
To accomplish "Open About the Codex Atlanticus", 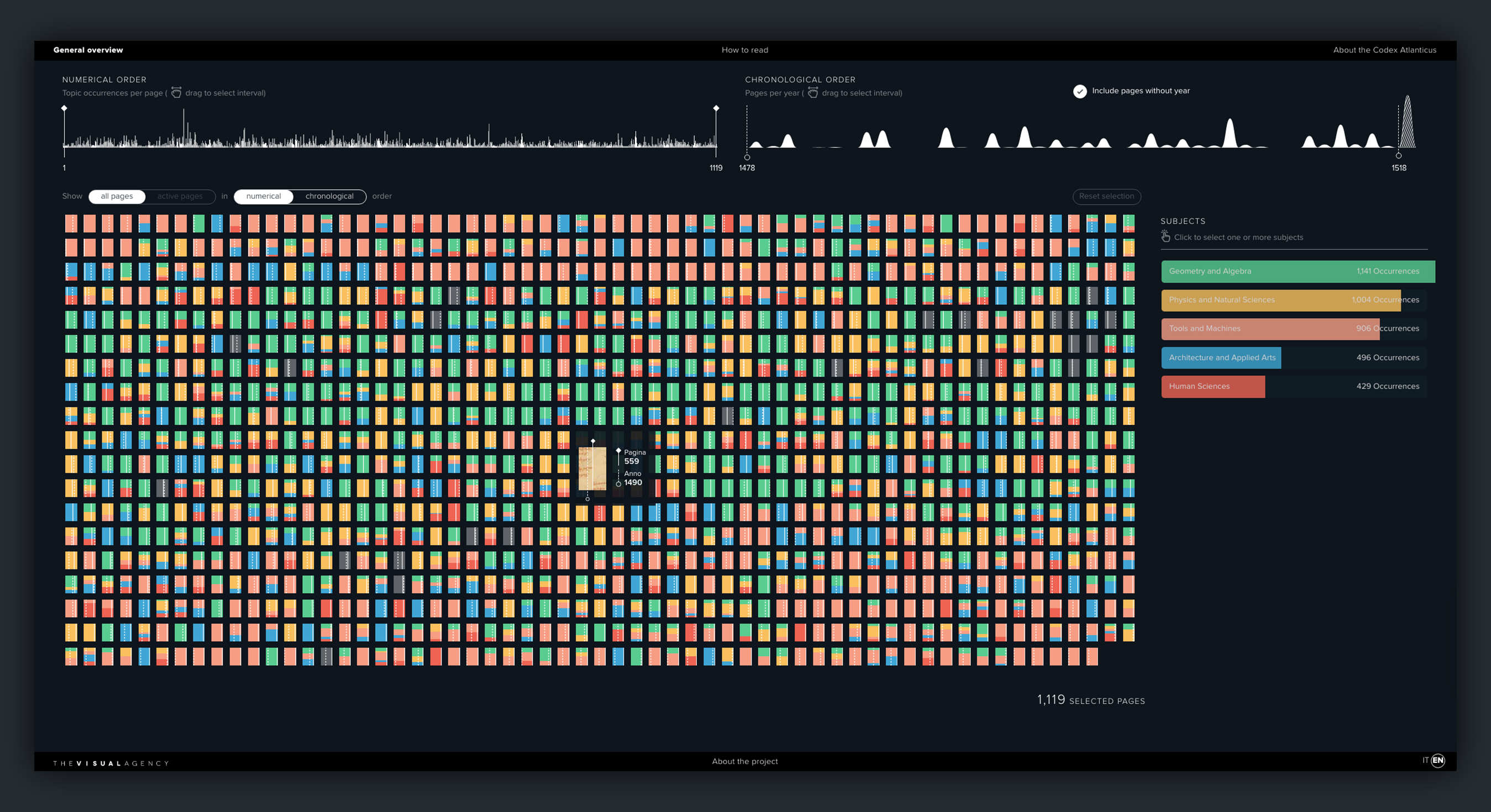I will coord(1384,50).
